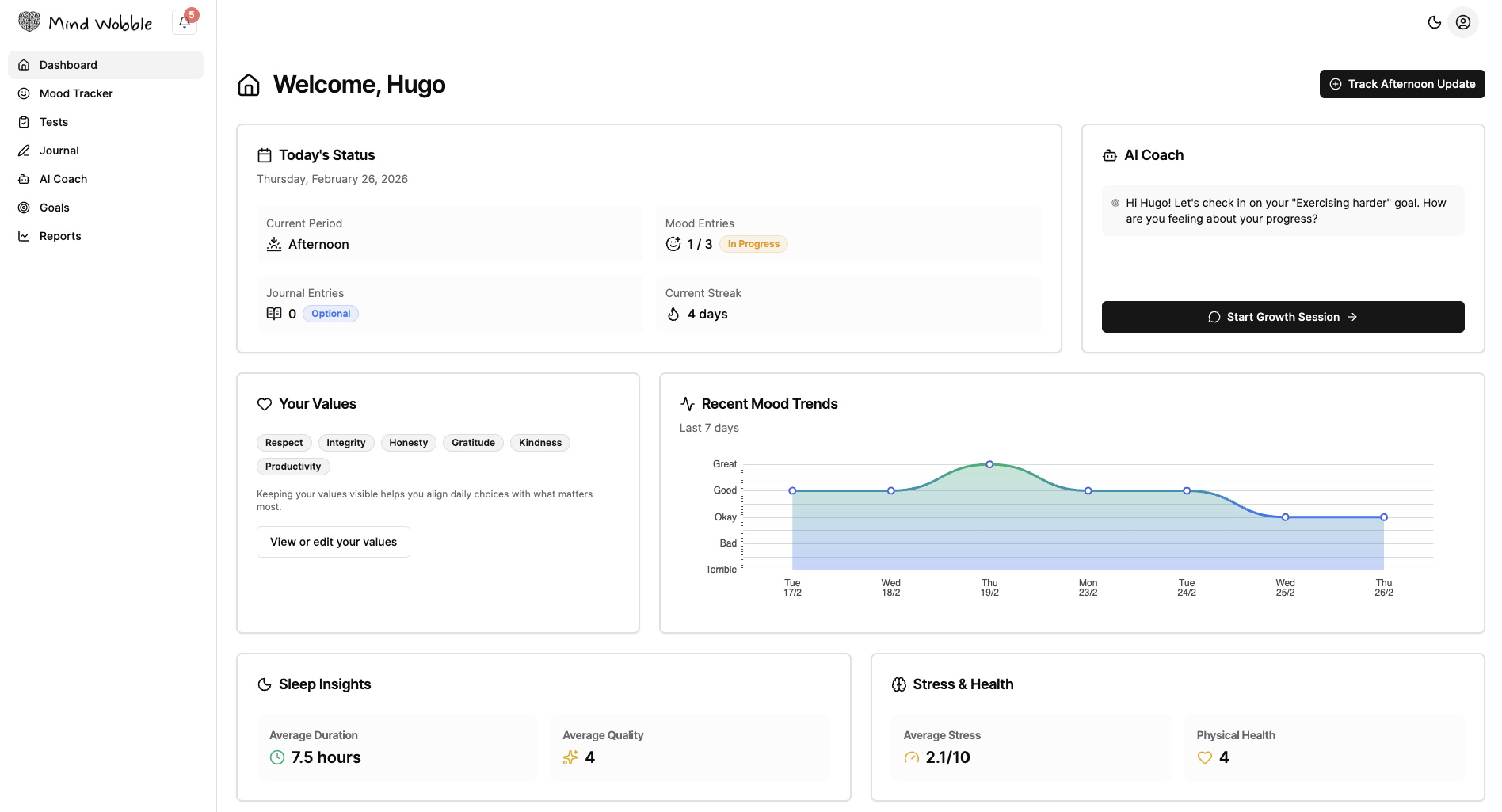Click pulse icon by Recent Mood Trends
Viewport: 1502px width, 812px height.
(x=688, y=404)
